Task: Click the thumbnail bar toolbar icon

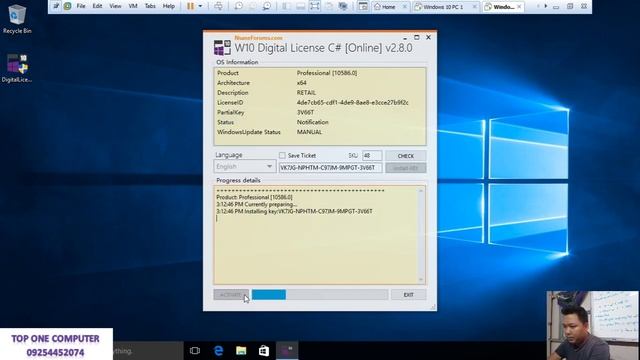Action: coord(300,6)
